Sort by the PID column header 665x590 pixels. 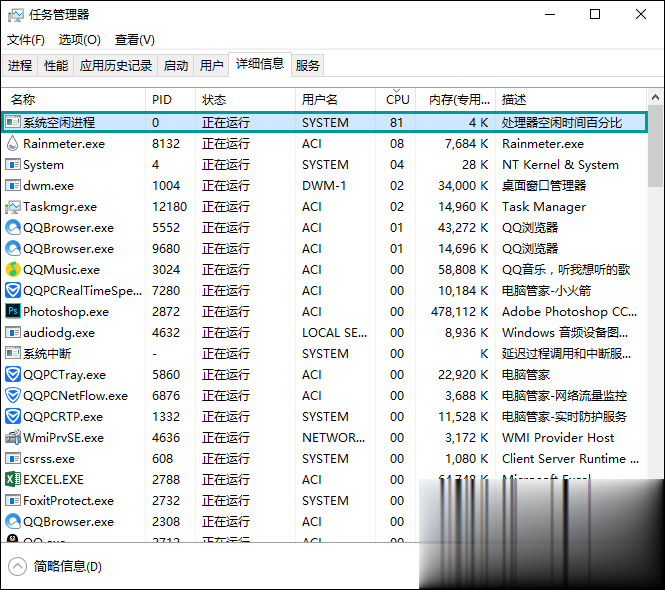click(170, 100)
